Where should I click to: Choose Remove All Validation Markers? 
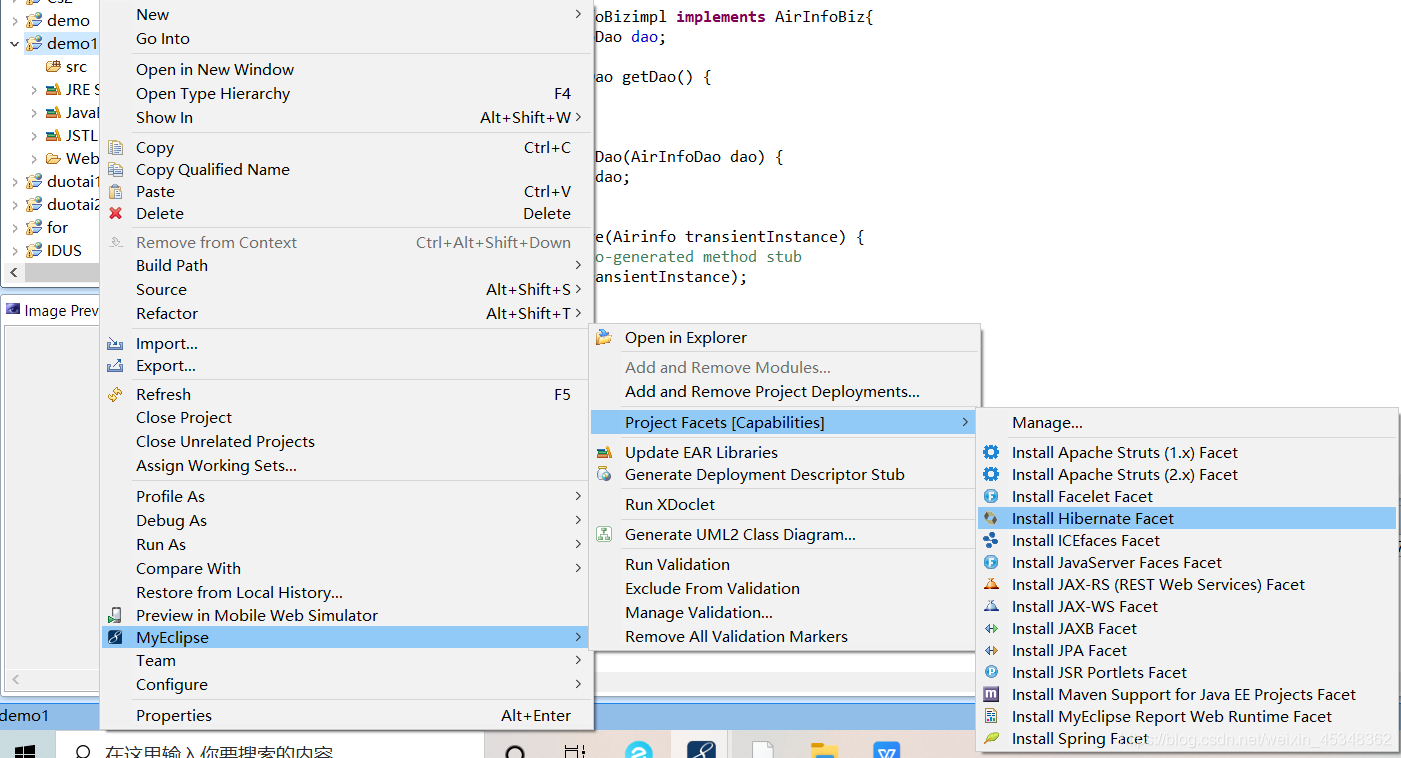click(785, 636)
